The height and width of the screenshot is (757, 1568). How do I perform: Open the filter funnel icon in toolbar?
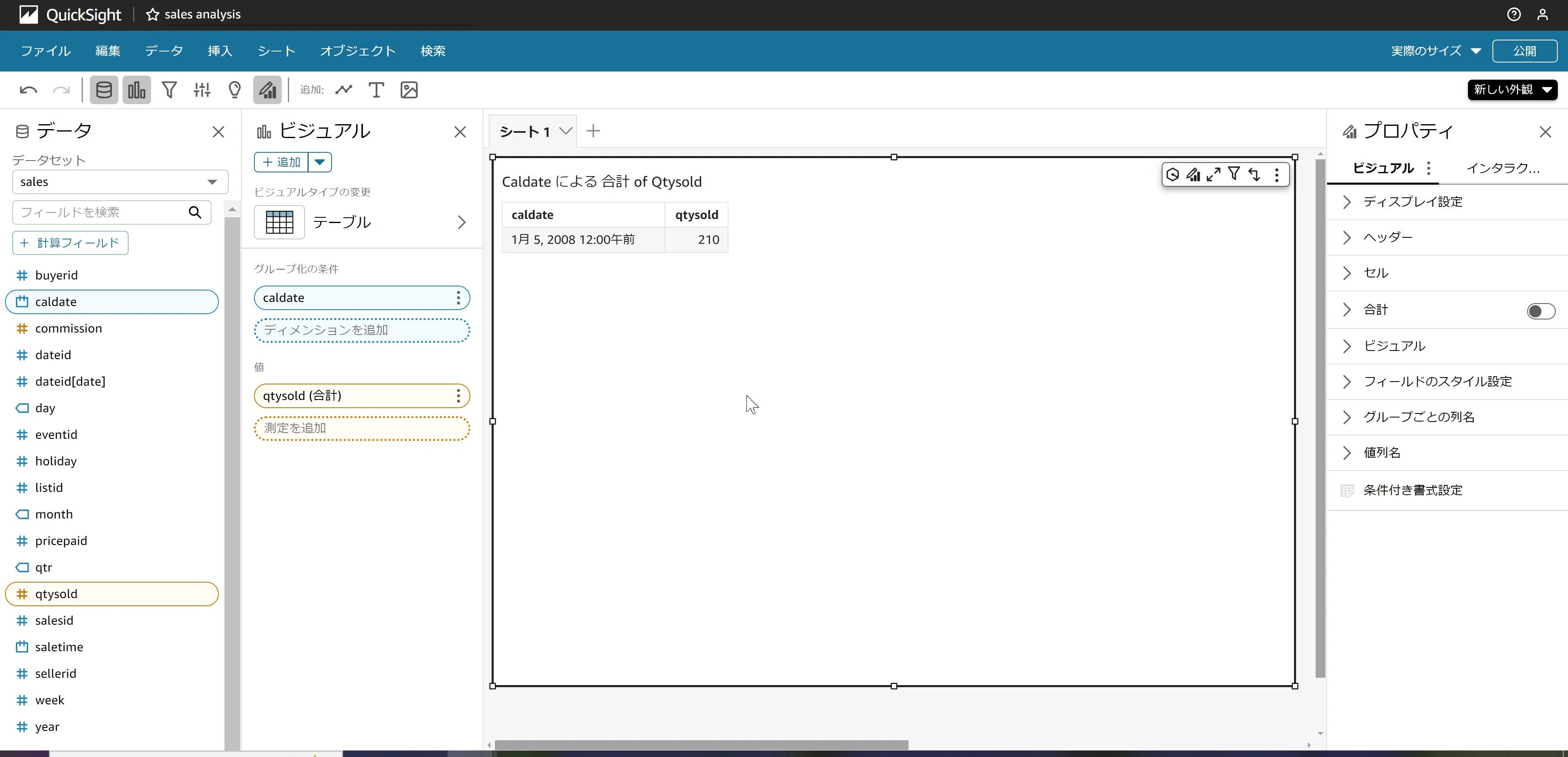(169, 90)
